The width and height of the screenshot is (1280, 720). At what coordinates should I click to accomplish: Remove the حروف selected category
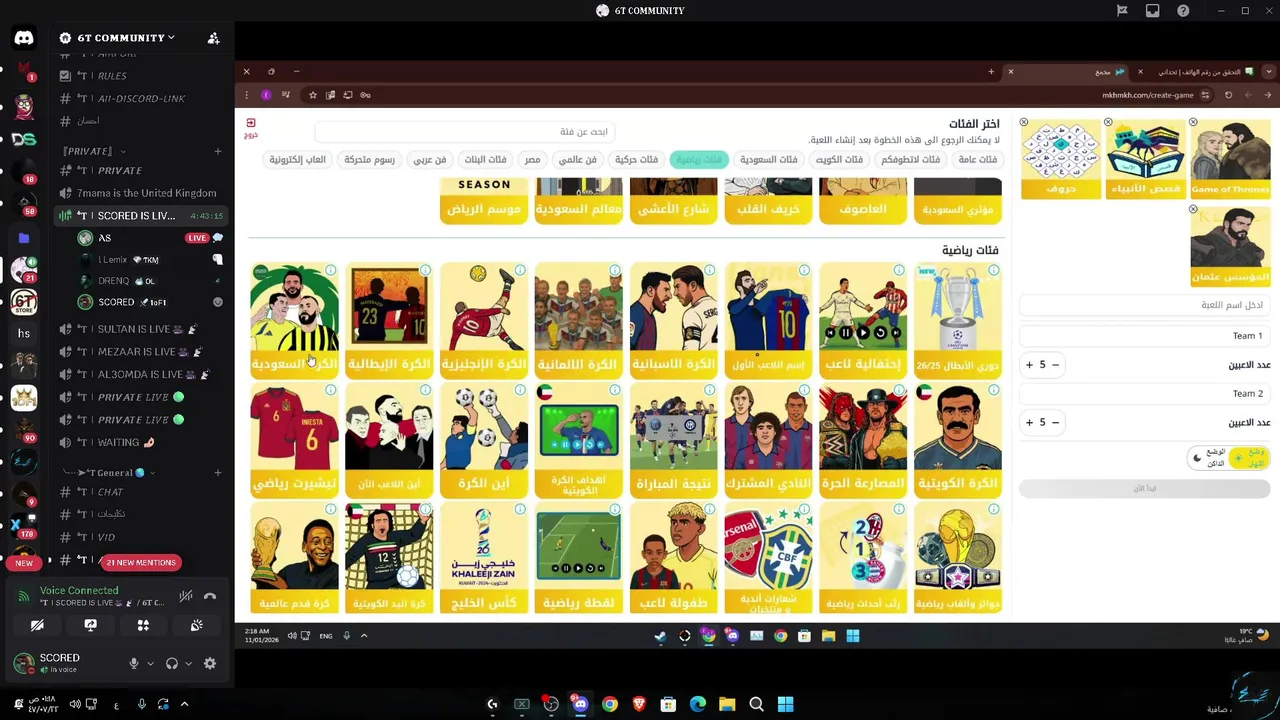click(1024, 122)
